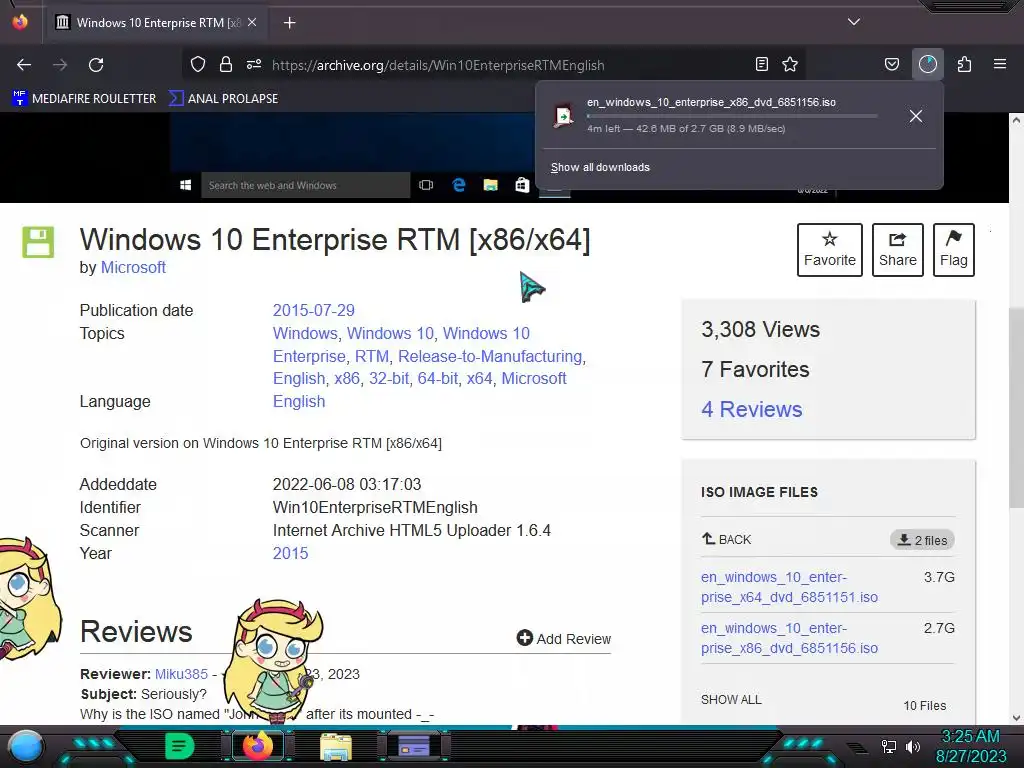Click the 10 Files count text
Screen dimensions: 1024x768
924,705
